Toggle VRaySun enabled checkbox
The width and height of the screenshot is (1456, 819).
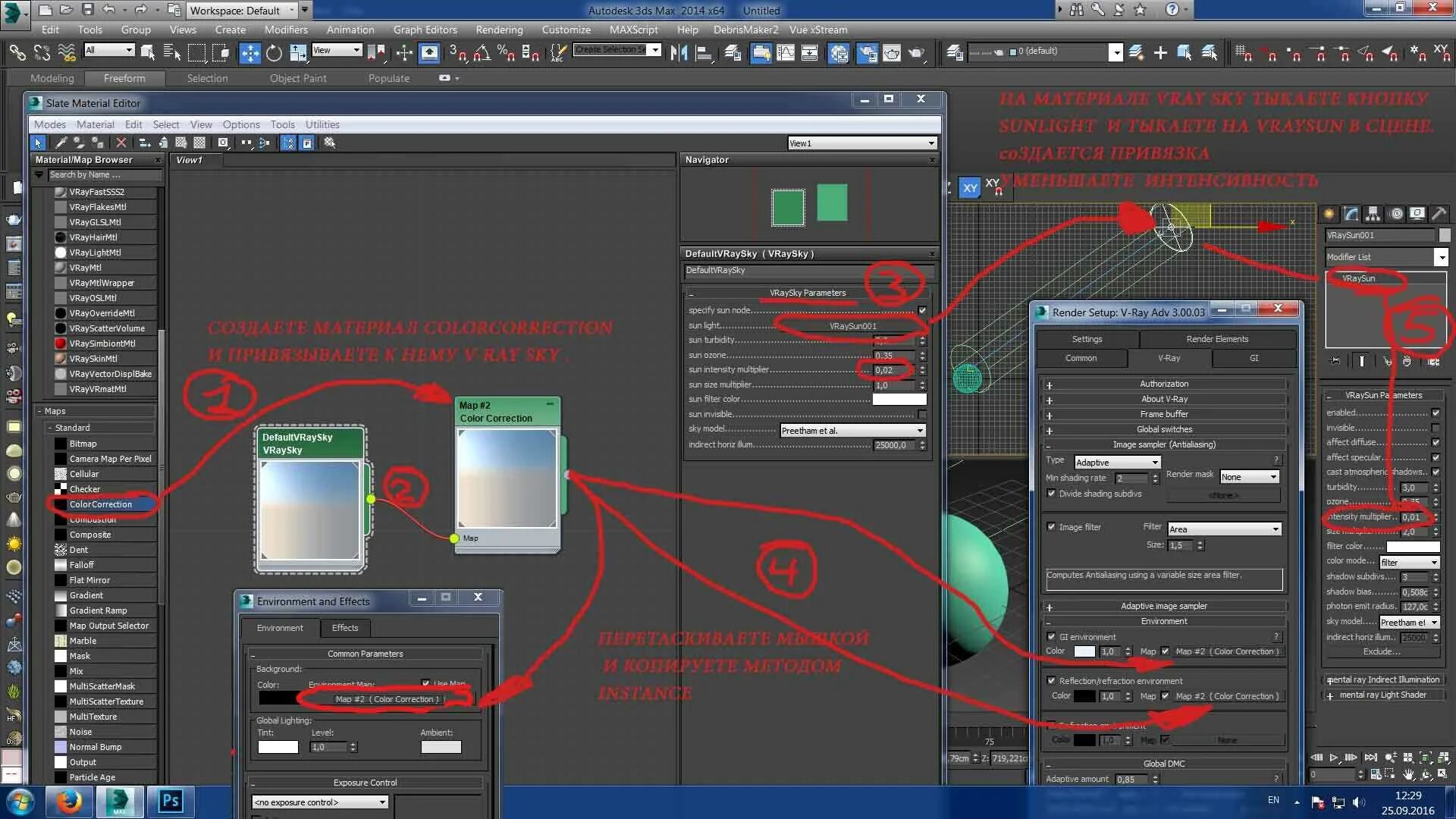click(1436, 413)
